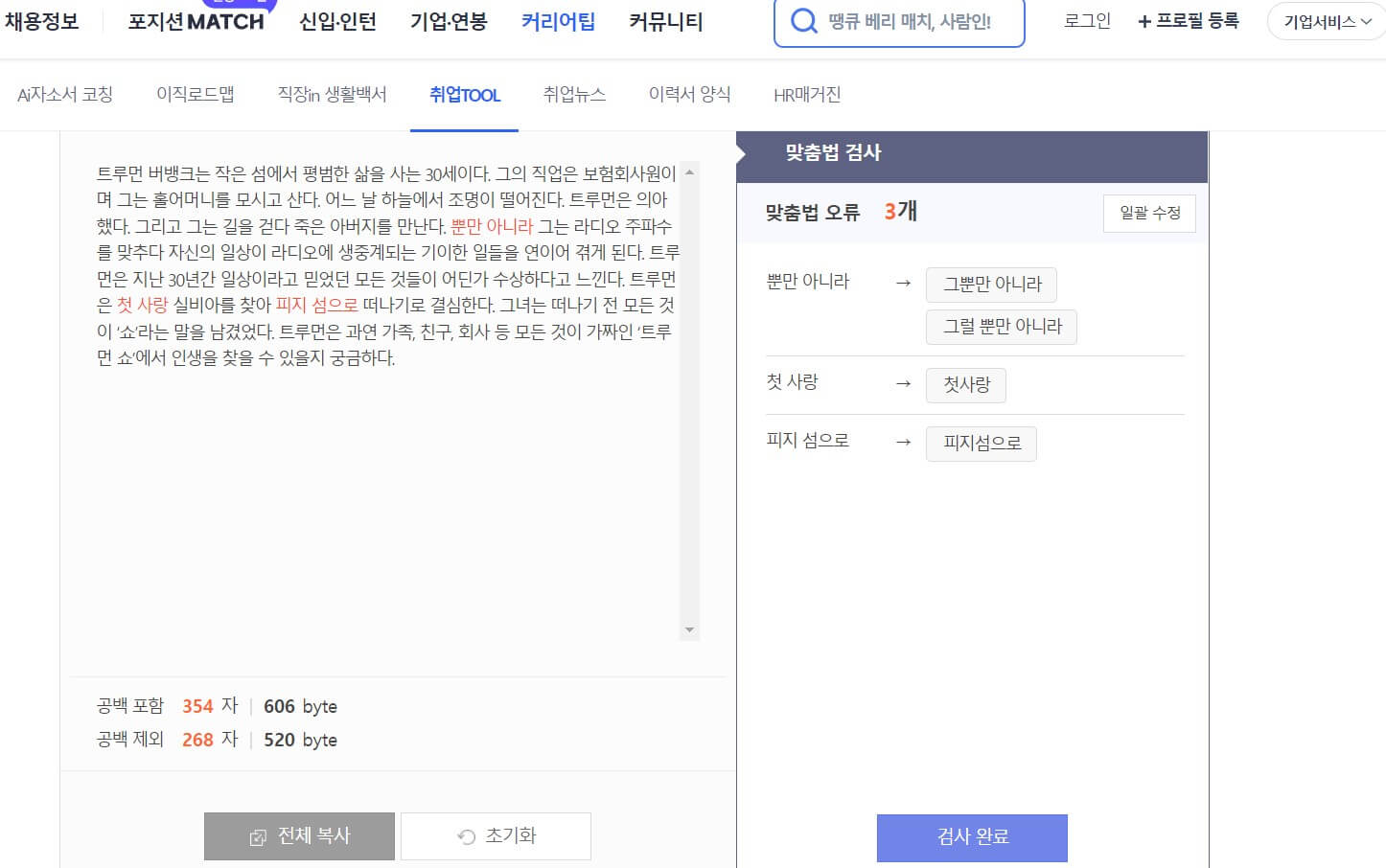Open the 기업서비스 dropdown
Screen dimensions: 1386x868
click(x=1326, y=20)
